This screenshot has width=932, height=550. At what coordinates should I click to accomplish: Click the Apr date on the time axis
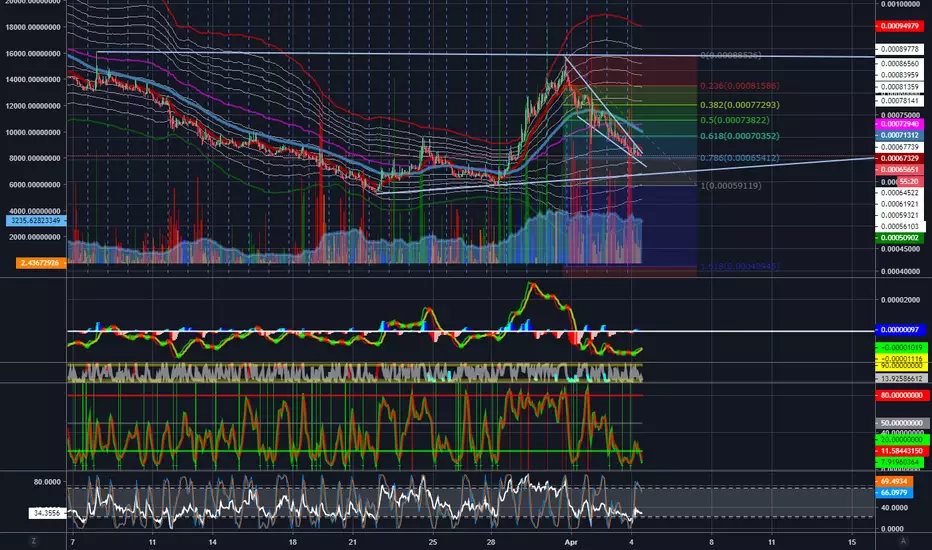[x=571, y=542]
